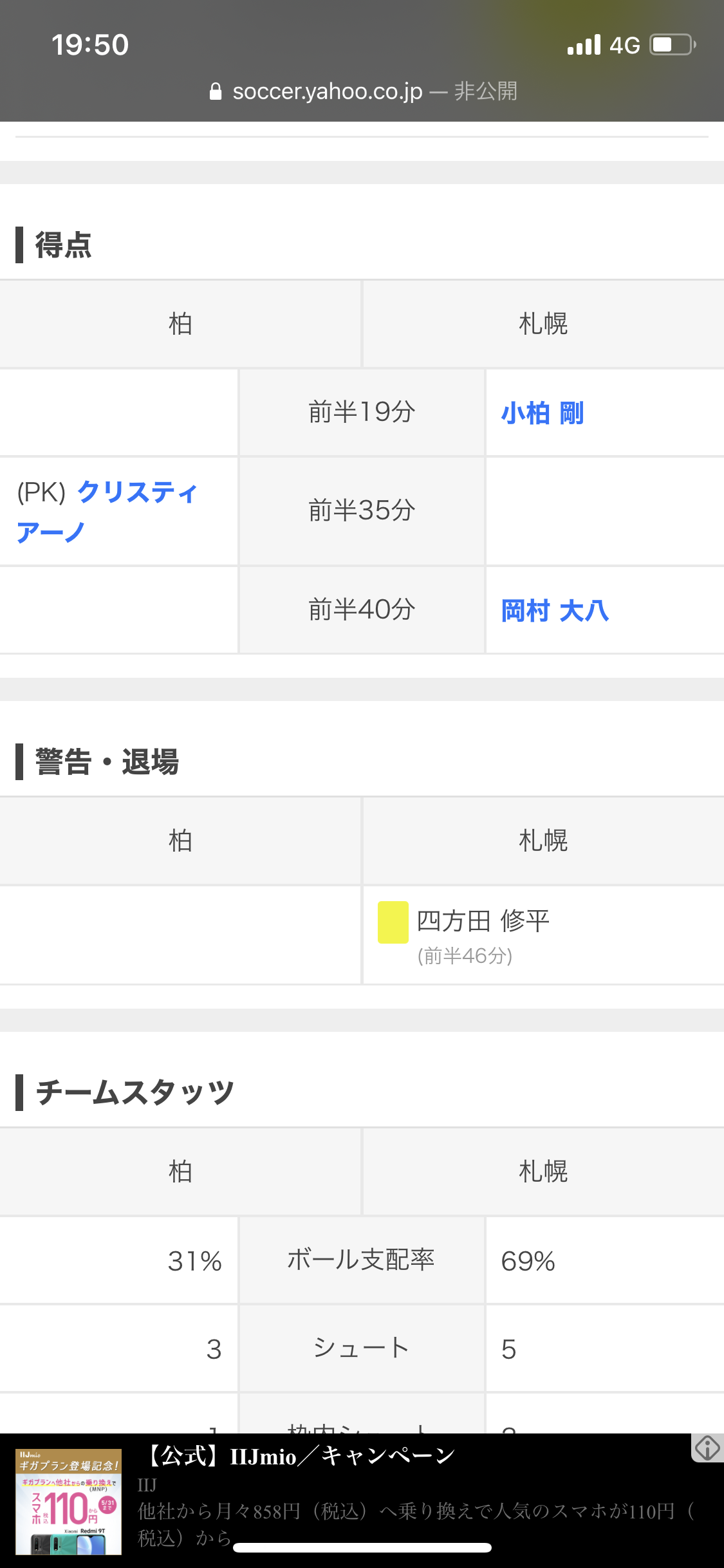724x1568 pixels.
Task: Tap the 警告・退場 section heading
Action: click(x=107, y=762)
